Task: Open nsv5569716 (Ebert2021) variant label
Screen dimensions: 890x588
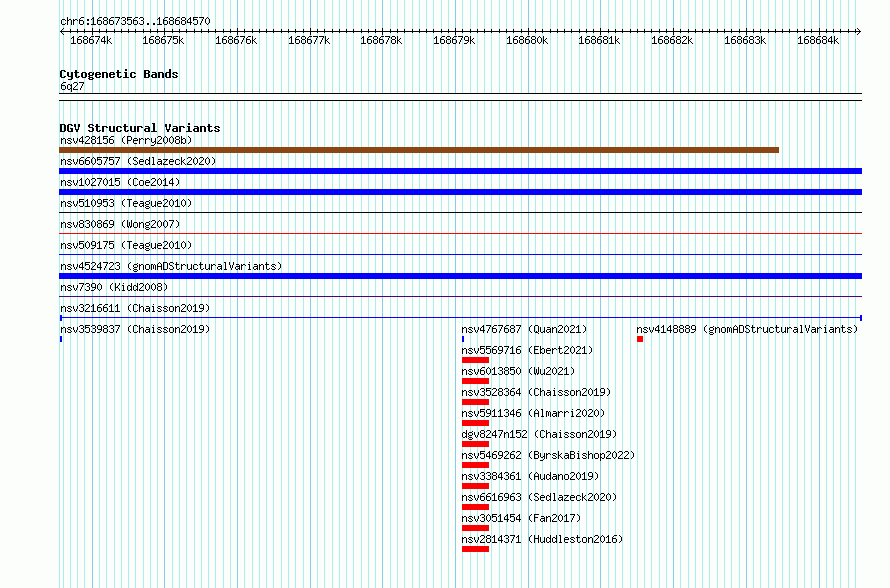Action: [x=527, y=350]
